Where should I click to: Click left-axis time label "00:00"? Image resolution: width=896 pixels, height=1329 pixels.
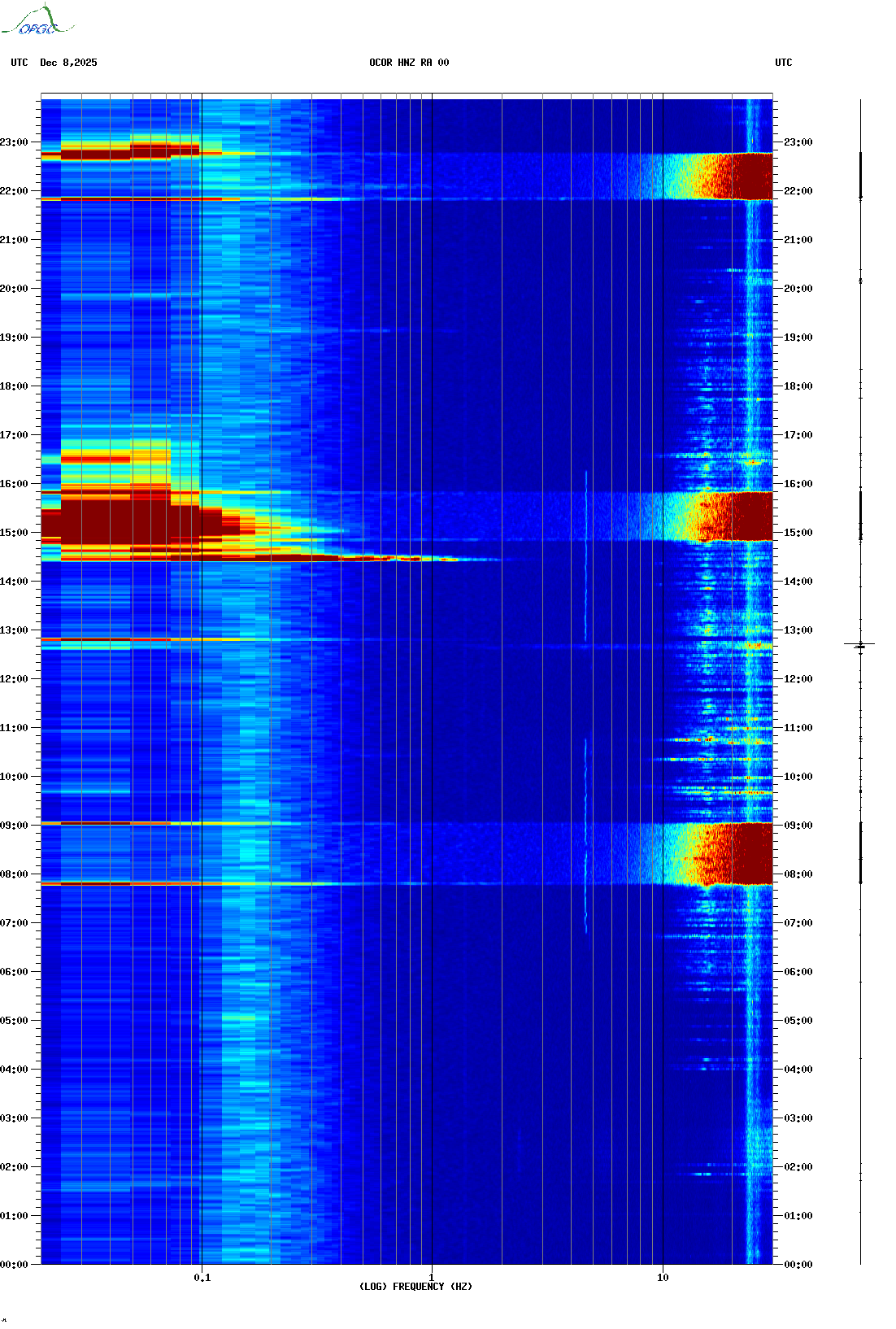click(x=14, y=1265)
